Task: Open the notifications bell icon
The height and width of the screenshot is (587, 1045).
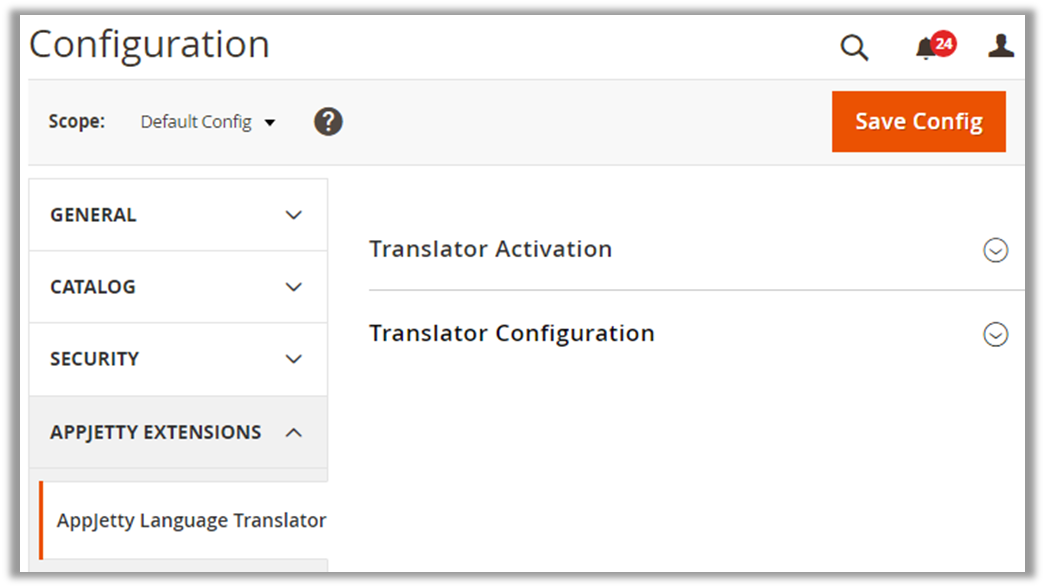Action: pyautogui.click(x=926, y=48)
